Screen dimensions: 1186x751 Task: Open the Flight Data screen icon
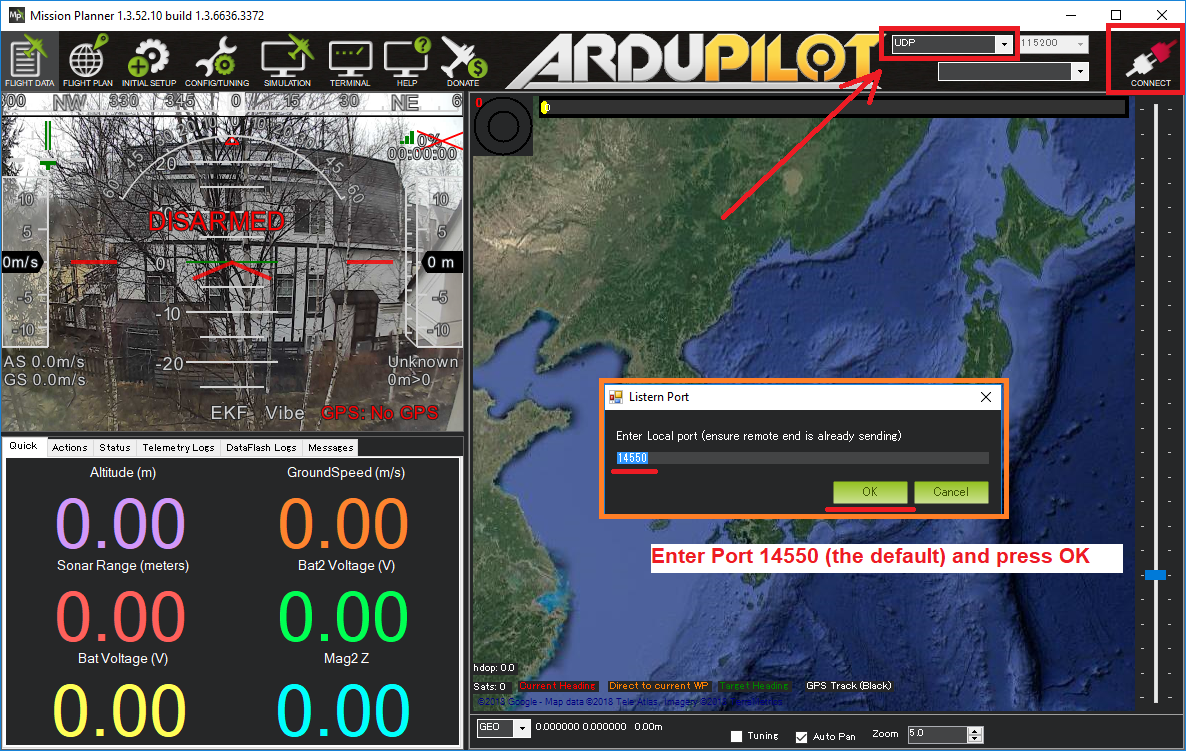(x=29, y=61)
